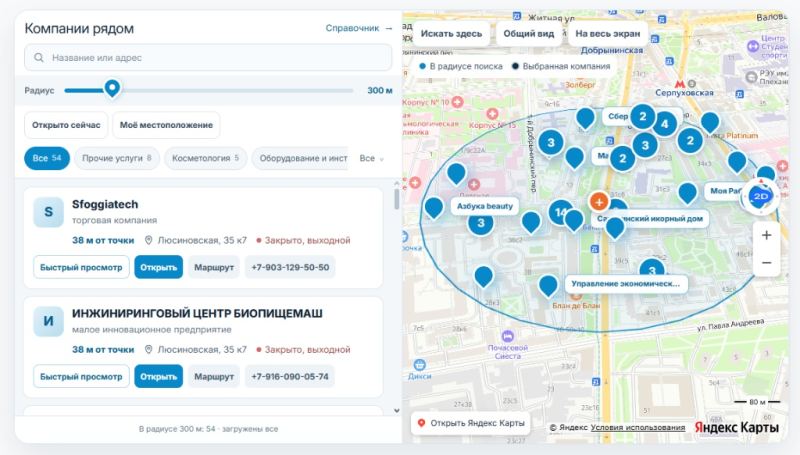Select the Косметология 5 category

tap(205, 158)
